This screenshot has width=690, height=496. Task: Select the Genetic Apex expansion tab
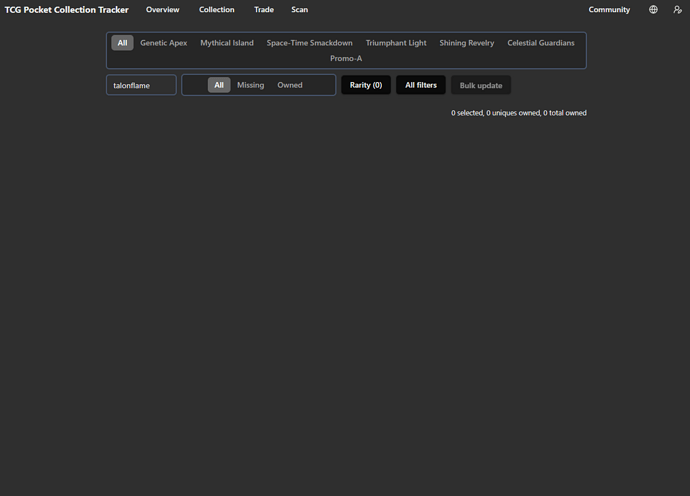coord(163,43)
